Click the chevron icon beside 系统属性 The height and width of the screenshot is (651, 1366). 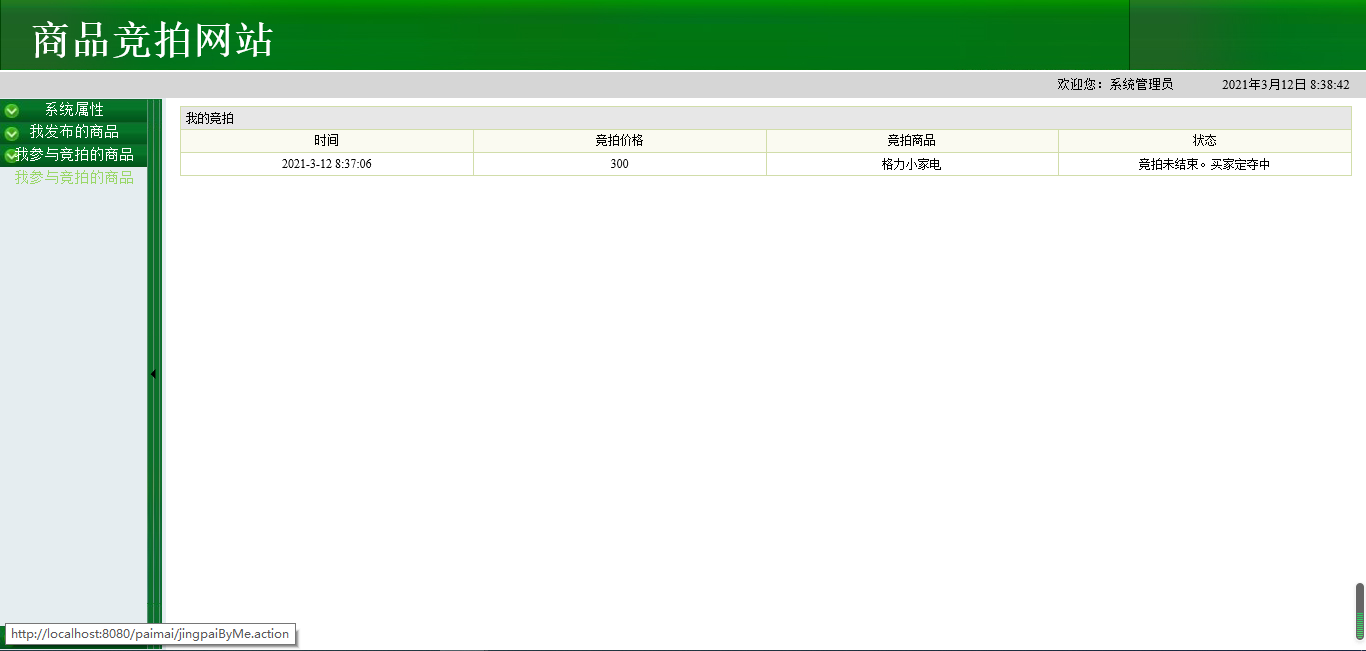[x=12, y=110]
